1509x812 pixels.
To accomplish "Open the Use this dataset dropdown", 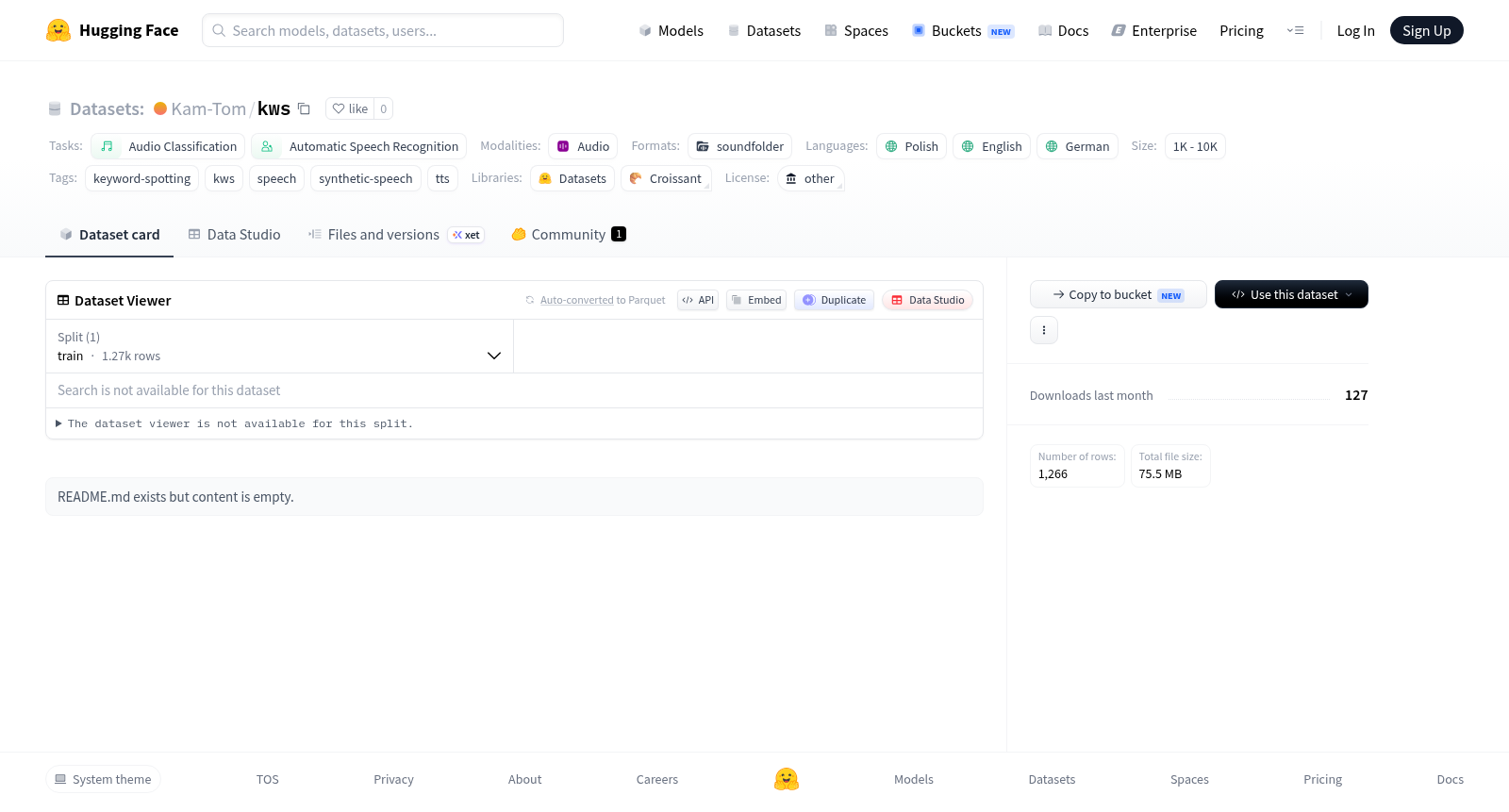I will (x=1291, y=294).
